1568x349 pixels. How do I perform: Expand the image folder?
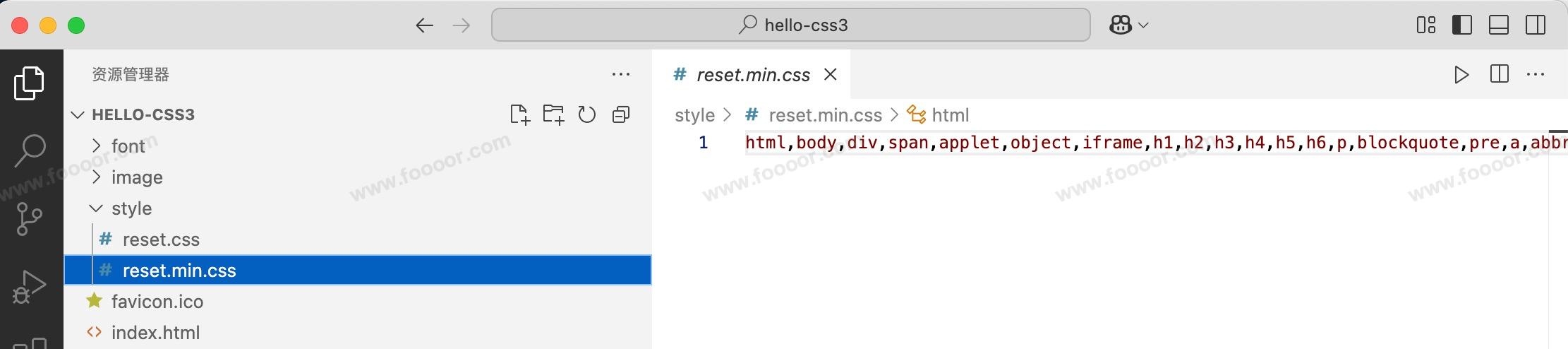136,177
